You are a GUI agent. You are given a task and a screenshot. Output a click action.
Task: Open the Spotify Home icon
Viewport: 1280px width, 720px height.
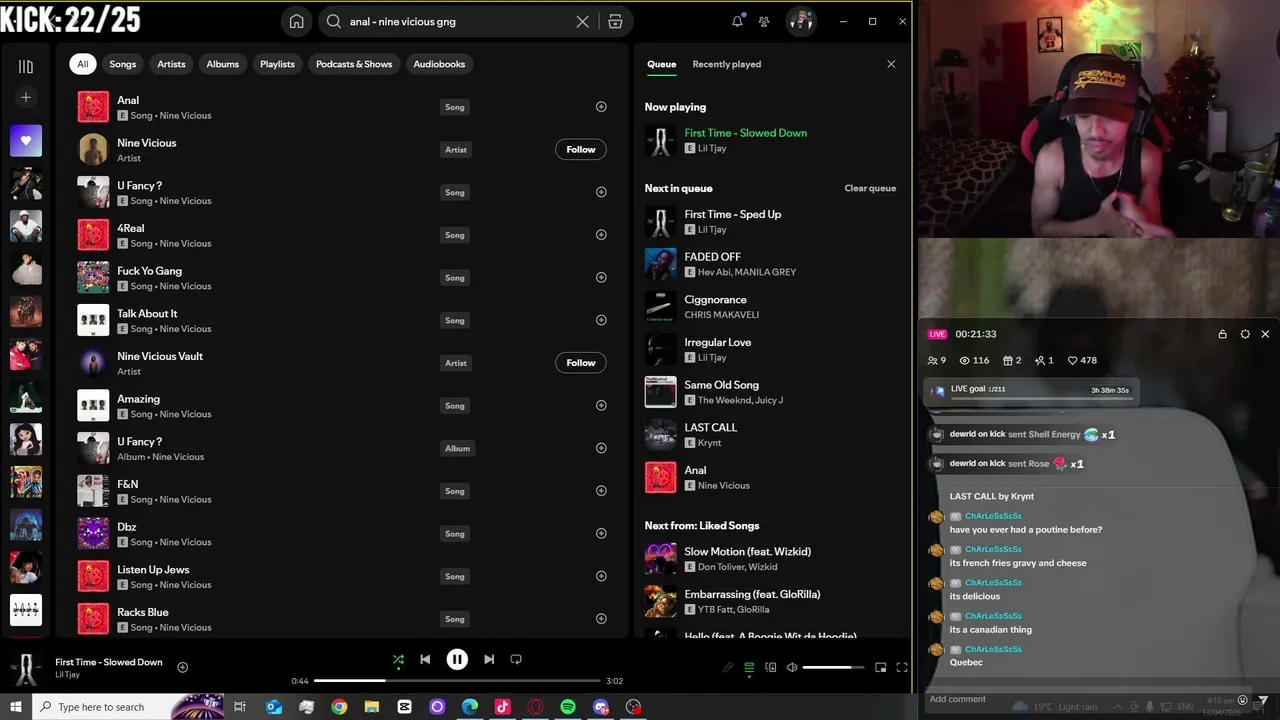click(297, 21)
